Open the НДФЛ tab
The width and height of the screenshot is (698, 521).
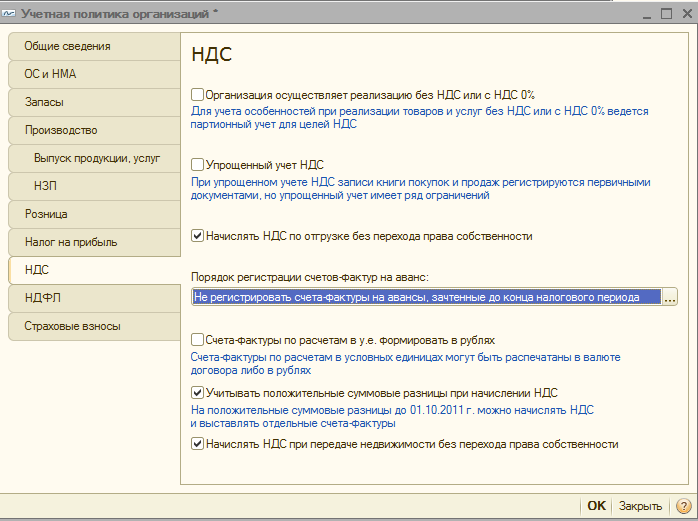pyautogui.click(x=94, y=298)
